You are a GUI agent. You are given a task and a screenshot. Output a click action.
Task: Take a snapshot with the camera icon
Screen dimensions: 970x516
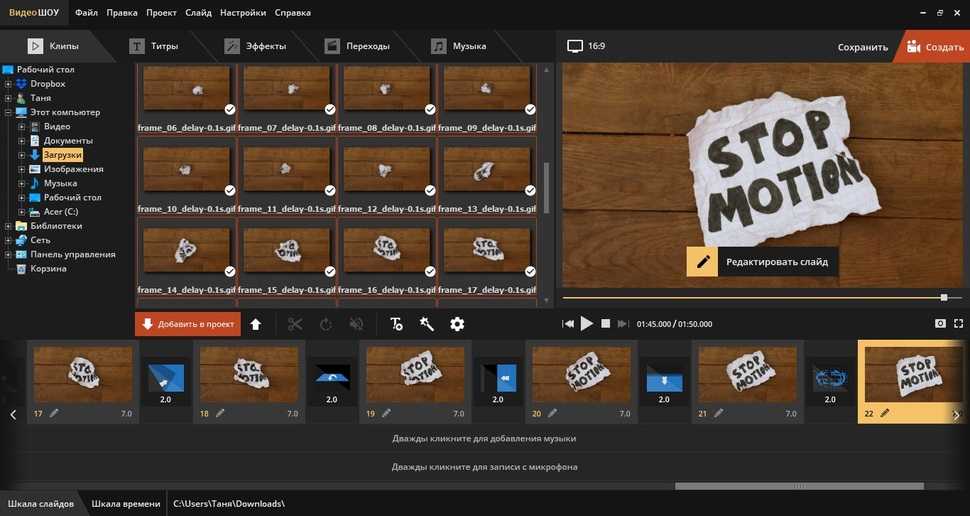click(940, 324)
